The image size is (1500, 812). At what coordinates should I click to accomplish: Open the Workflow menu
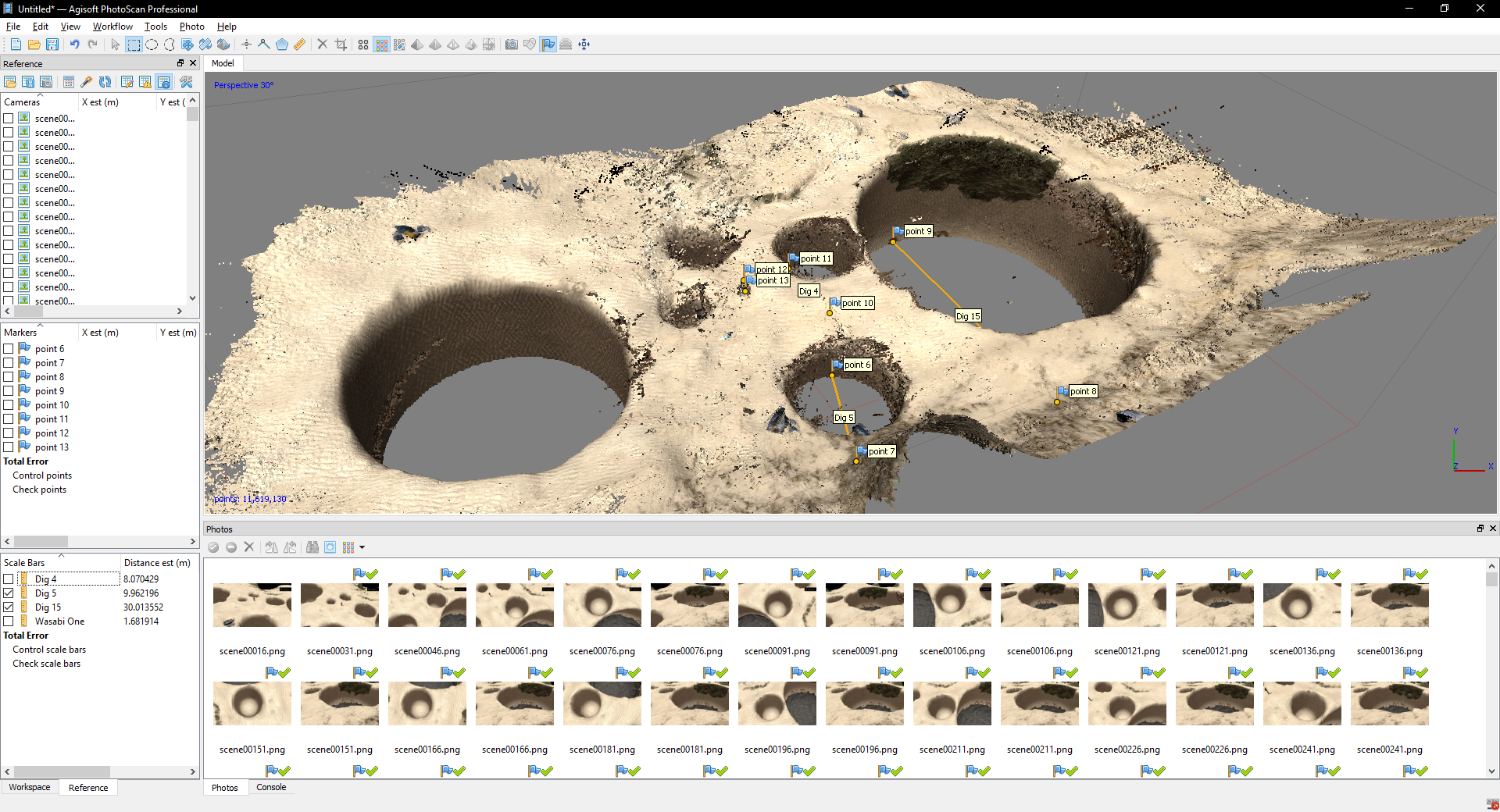(112, 27)
